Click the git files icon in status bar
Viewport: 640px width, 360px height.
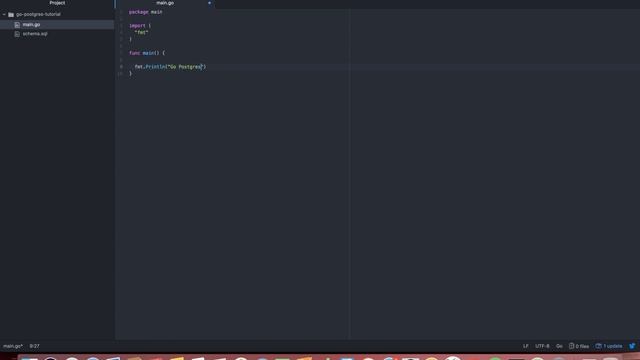[571, 346]
